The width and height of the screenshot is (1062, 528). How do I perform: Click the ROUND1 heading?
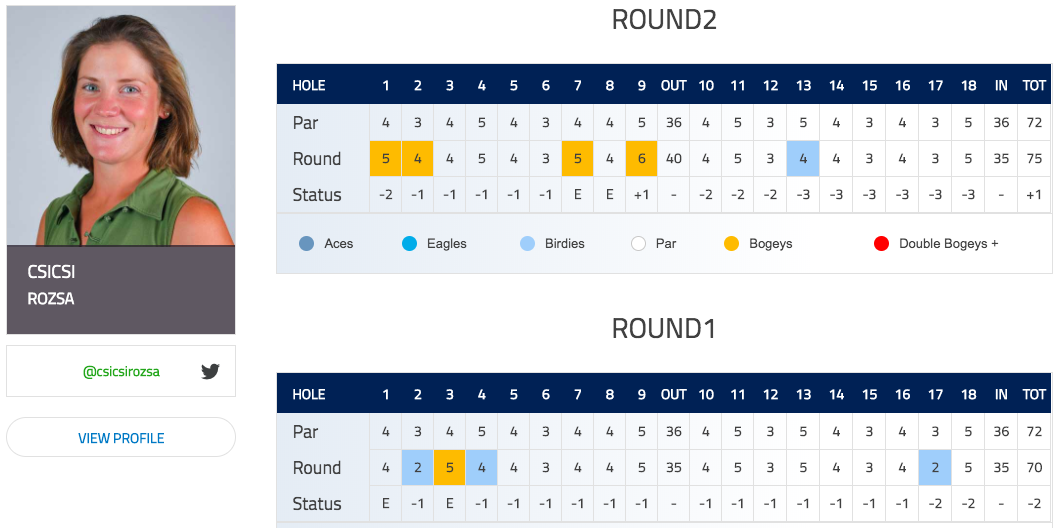coord(664,328)
